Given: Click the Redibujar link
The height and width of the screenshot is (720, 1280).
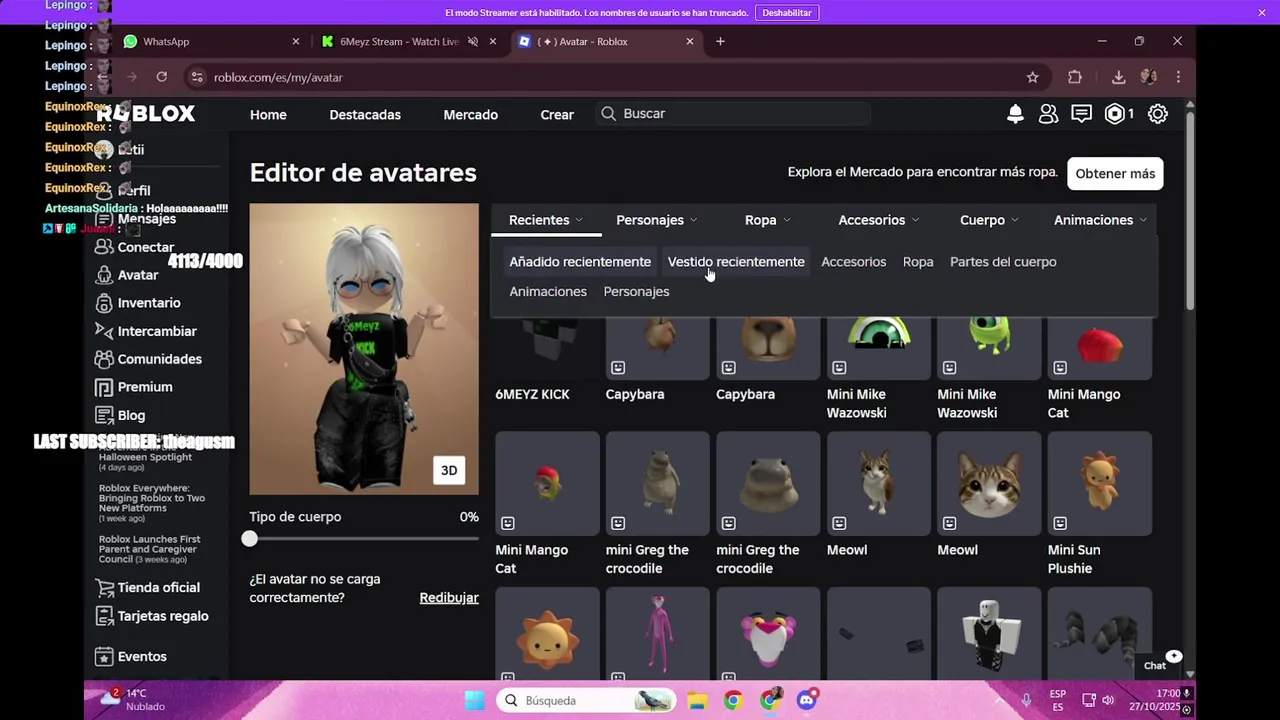Looking at the screenshot, I should 449,597.
